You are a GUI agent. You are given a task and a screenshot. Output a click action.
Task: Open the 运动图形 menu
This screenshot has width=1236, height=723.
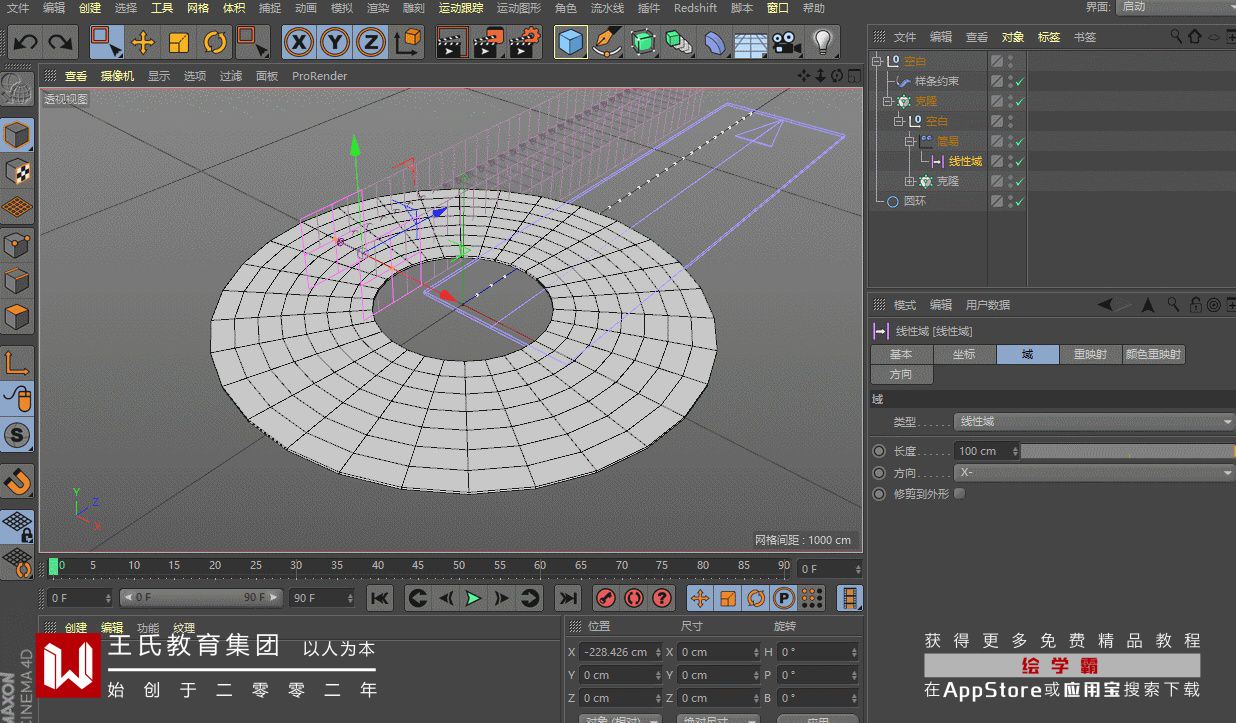coord(519,8)
